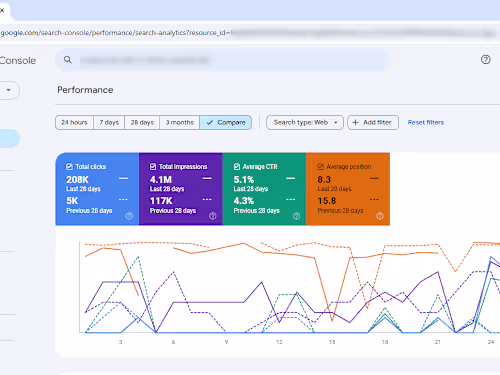Switch to the 3 months range
This screenshot has width=500, height=375.
[180, 122]
